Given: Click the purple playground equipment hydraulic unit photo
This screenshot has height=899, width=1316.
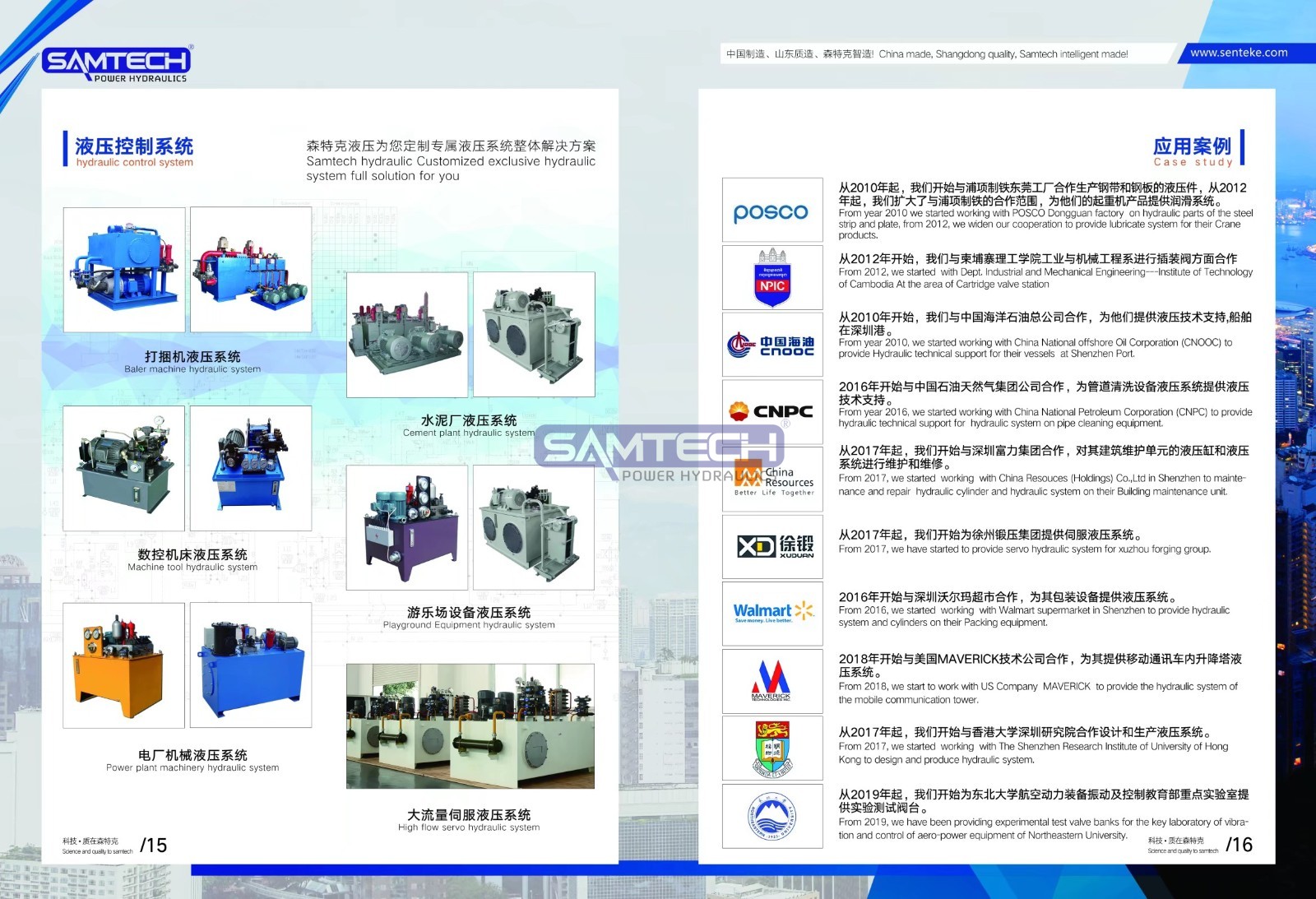Looking at the screenshot, I should 407,527.
